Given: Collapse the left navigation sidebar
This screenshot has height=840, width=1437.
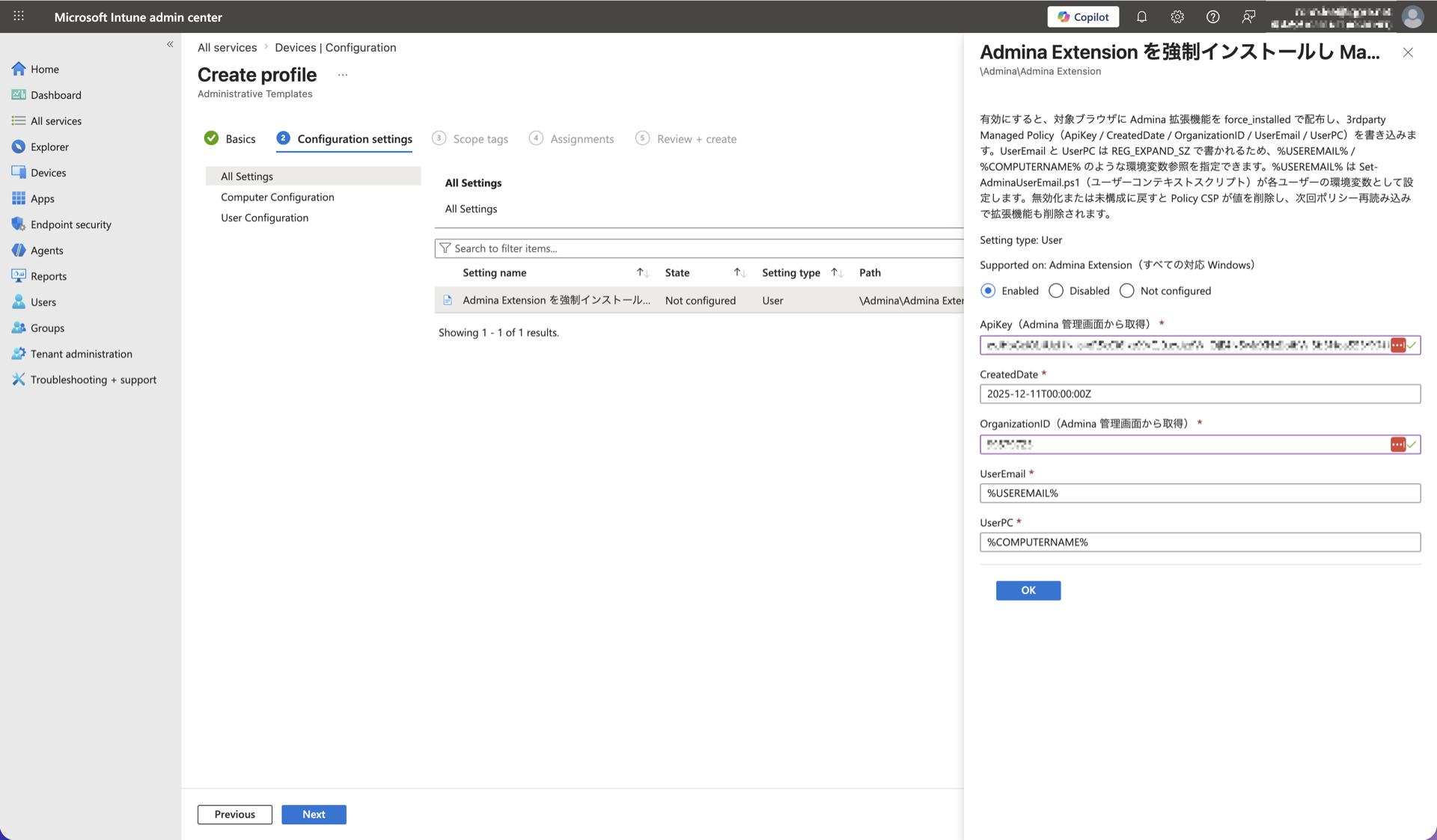Looking at the screenshot, I should 170,44.
